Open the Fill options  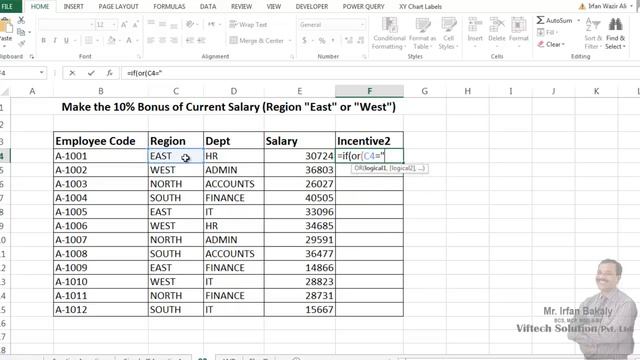click(x=547, y=32)
